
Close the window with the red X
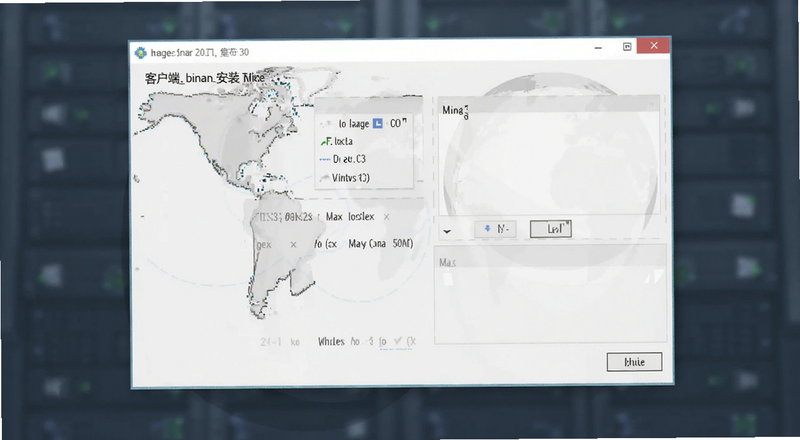point(654,46)
